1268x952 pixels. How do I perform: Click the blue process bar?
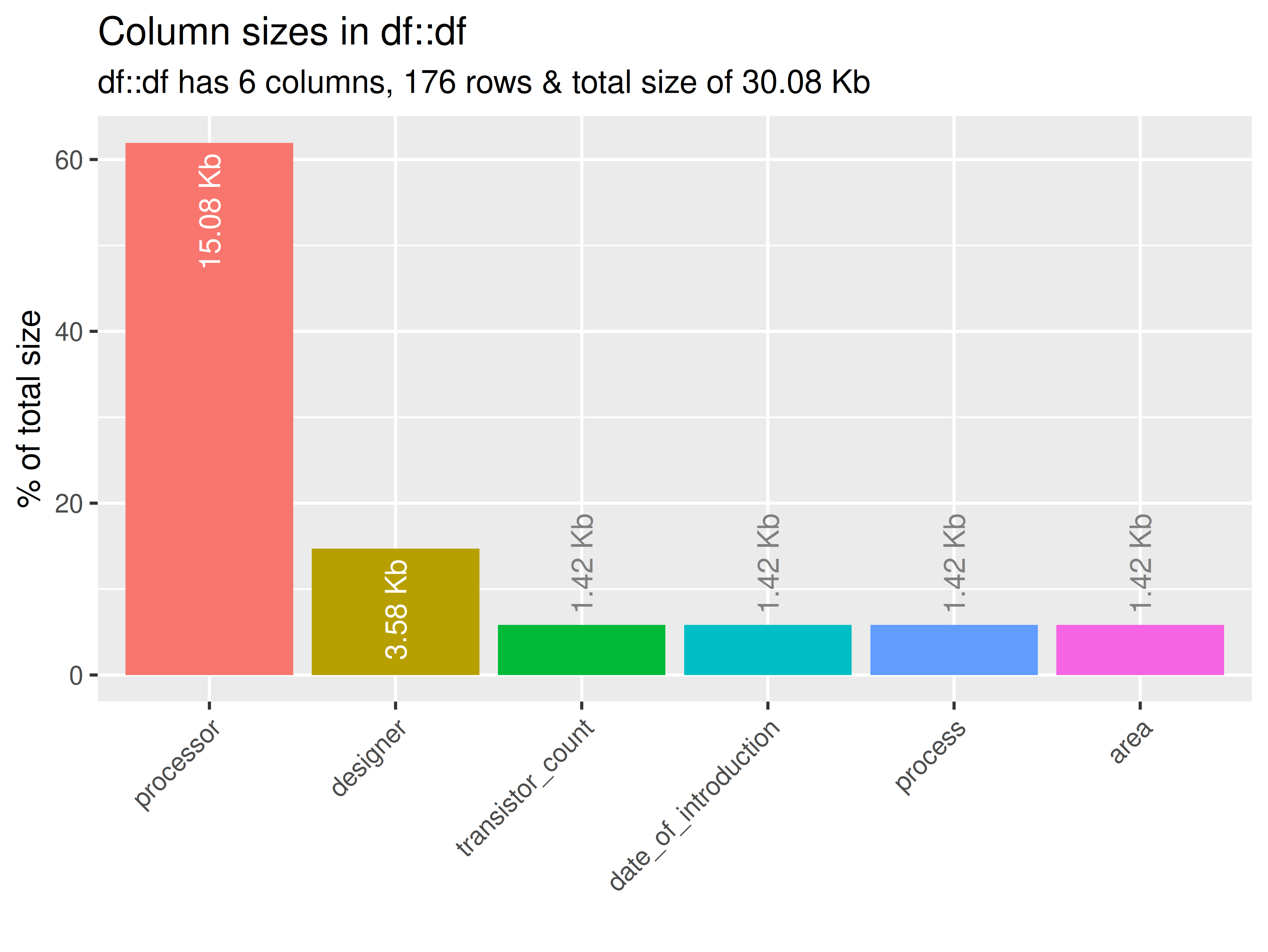point(954,650)
